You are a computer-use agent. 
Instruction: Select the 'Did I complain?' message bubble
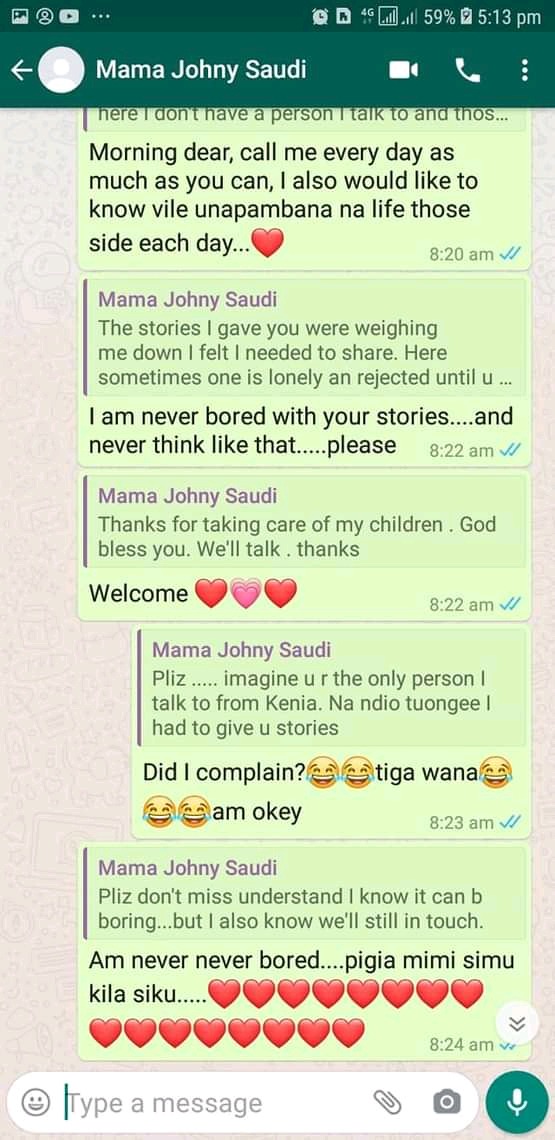point(332,731)
